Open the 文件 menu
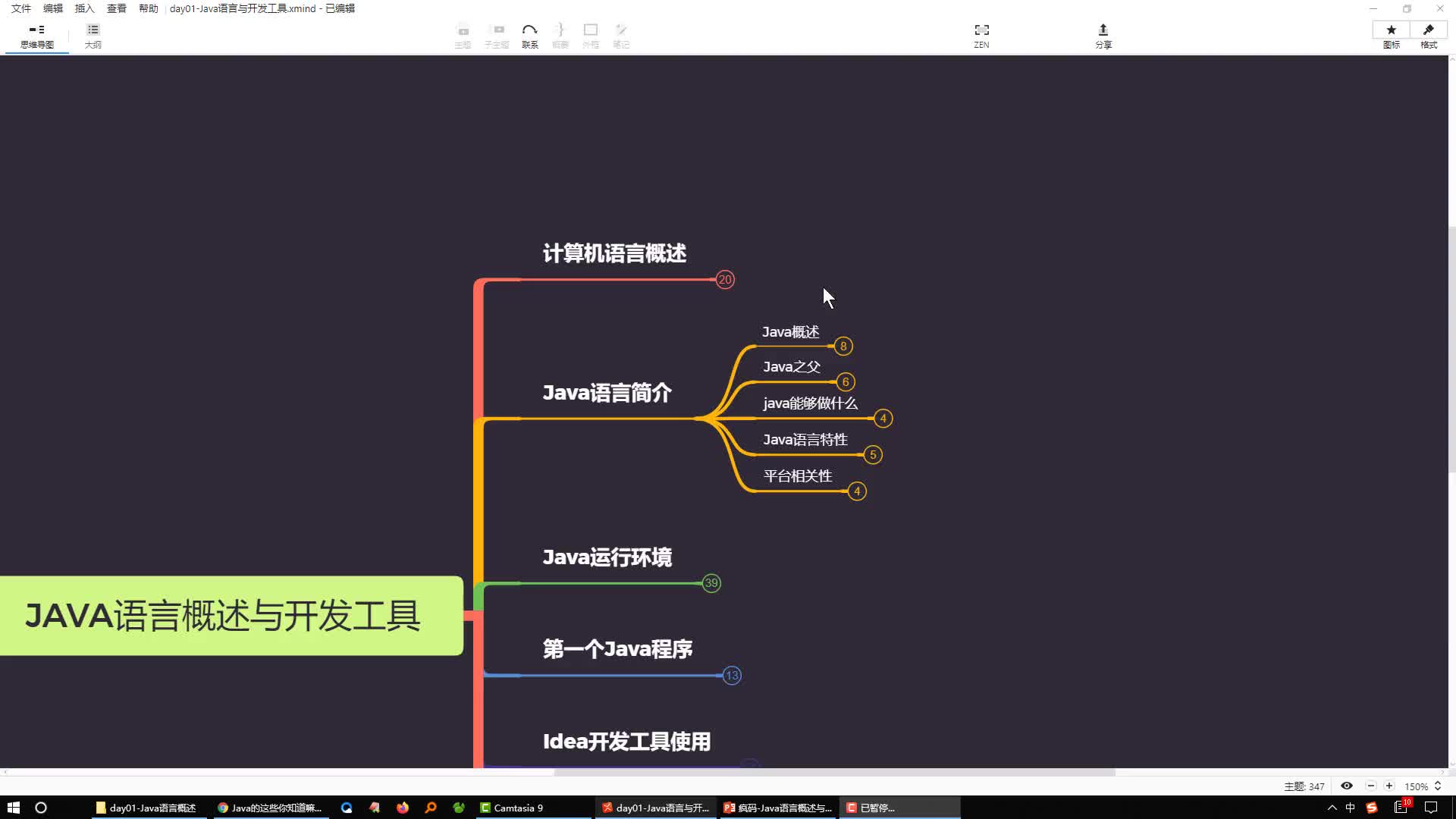The height and width of the screenshot is (819, 1456). click(21, 8)
